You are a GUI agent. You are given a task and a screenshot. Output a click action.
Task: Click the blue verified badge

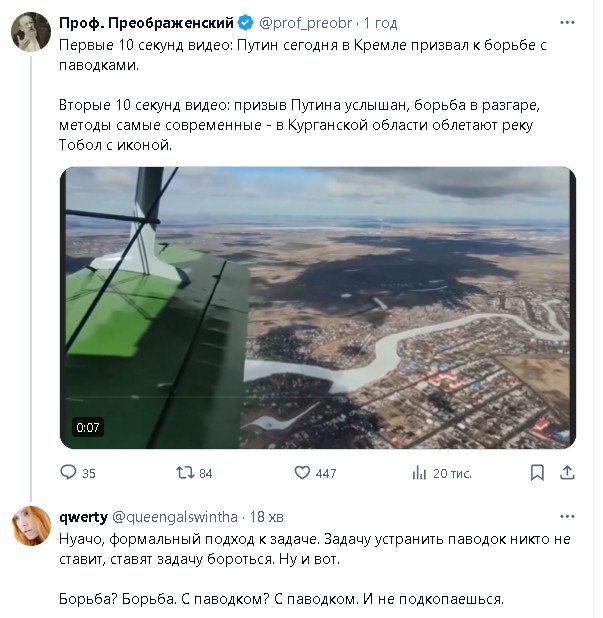(x=244, y=22)
